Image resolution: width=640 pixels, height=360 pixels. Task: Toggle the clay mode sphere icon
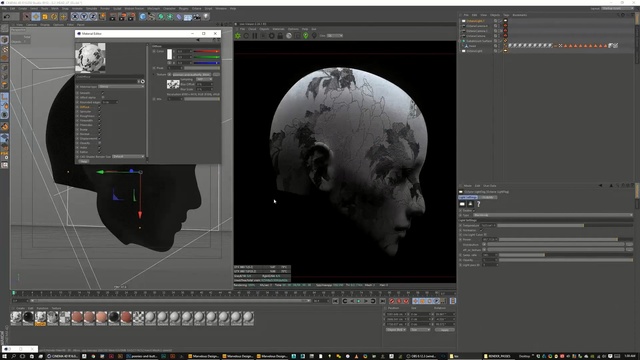(289, 36)
